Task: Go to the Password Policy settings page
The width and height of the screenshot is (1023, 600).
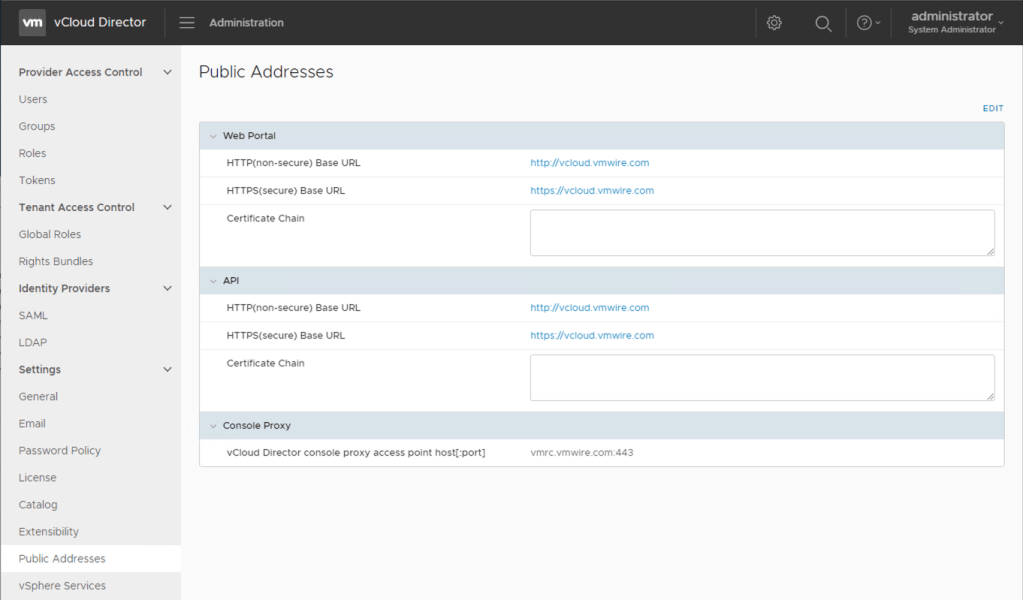Action: pos(60,450)
